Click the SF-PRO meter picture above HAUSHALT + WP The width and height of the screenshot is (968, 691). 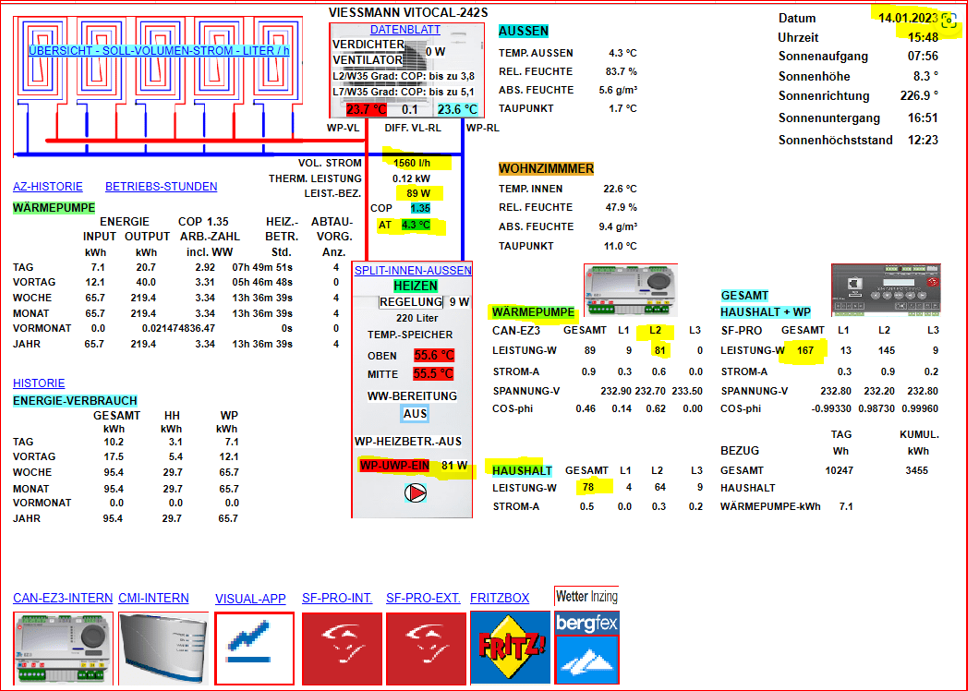click(886, 290)
